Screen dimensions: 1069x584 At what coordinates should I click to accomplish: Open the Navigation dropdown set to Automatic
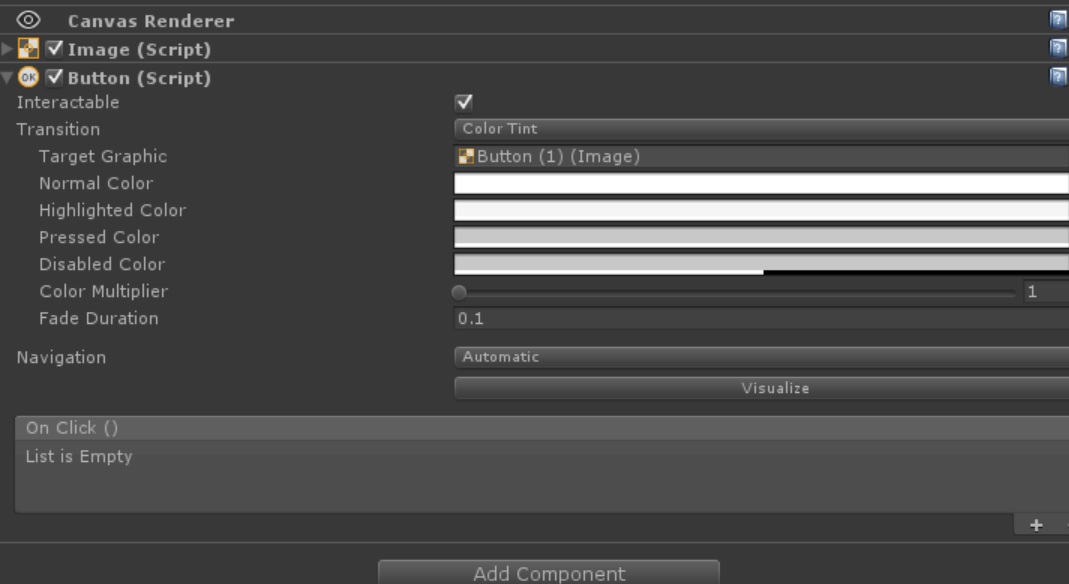pyautogui.click(x=762, y=357)
